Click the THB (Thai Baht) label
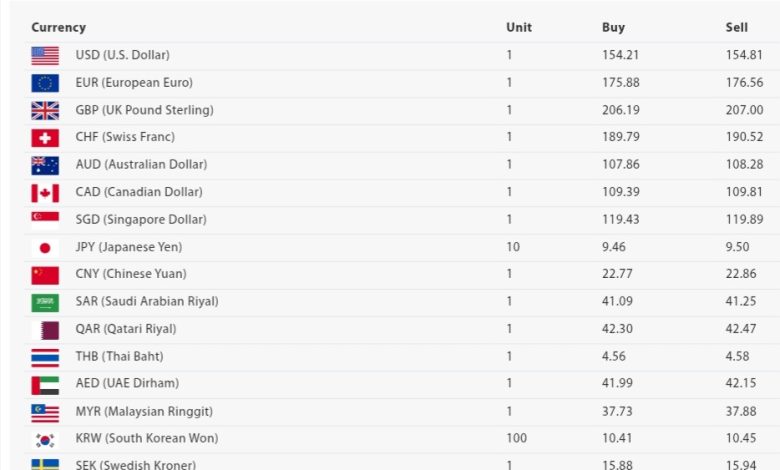This screenshot has height=470, width=780. [x=119, y=356]
